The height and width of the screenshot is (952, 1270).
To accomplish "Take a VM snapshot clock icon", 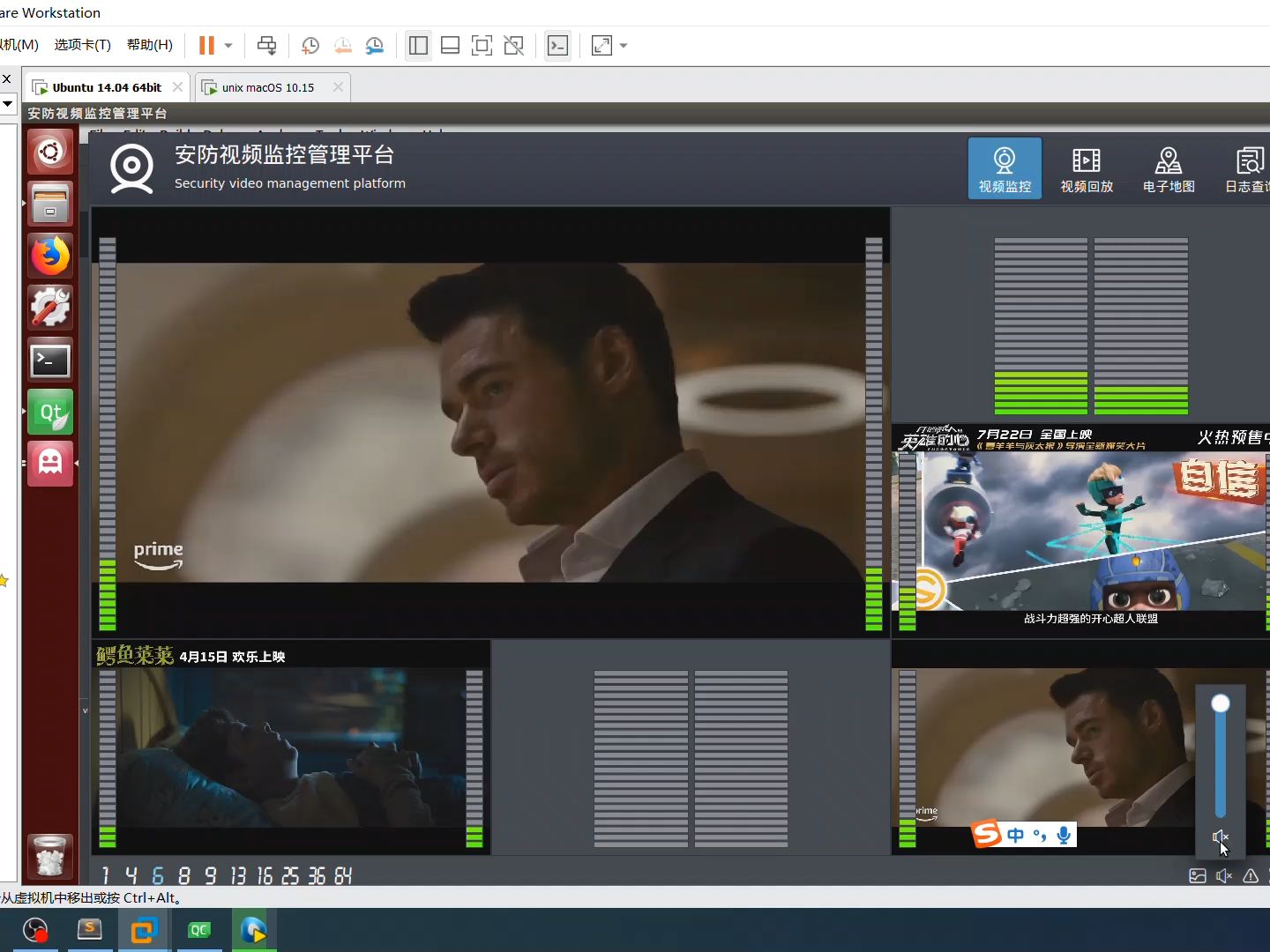I will point(310,46).
